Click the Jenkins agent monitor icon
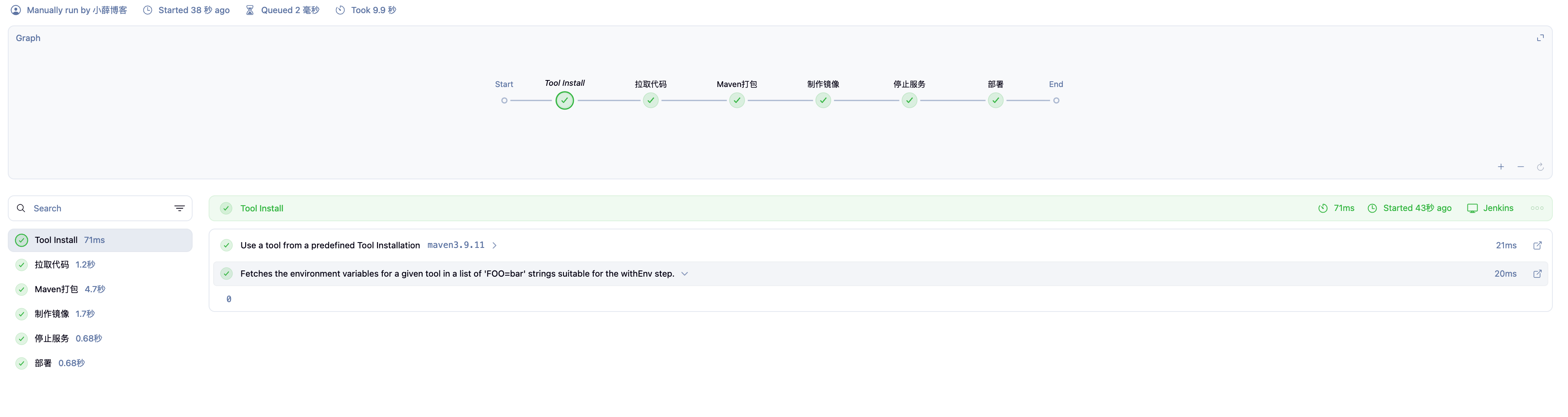1568x417 pixels. point(1472,208)
